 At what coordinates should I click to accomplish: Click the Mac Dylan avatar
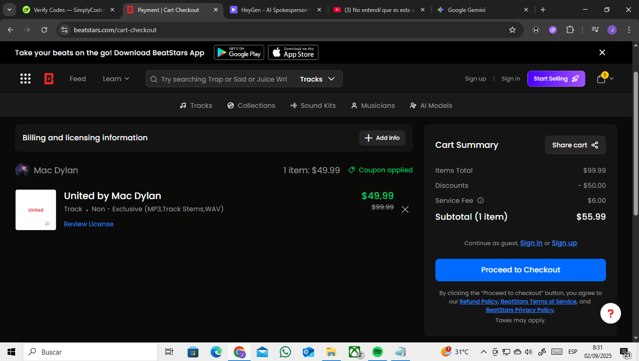click(x=22, y=170)
